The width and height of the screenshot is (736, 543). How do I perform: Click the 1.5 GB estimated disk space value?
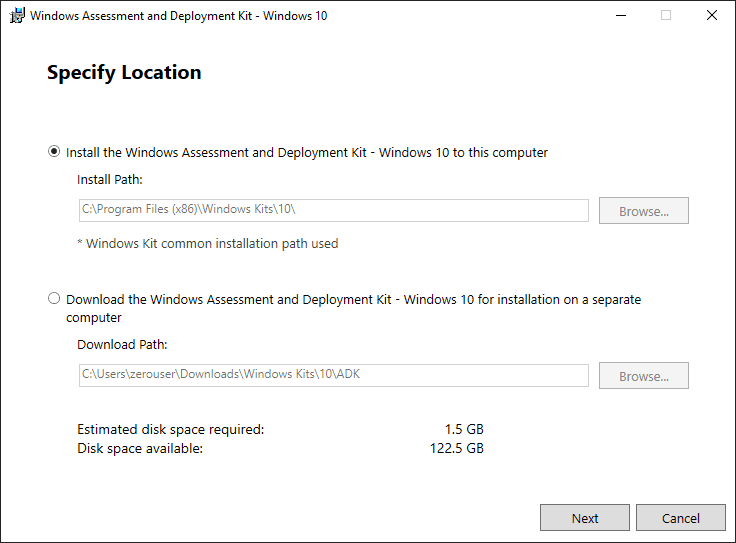(464, 429)
